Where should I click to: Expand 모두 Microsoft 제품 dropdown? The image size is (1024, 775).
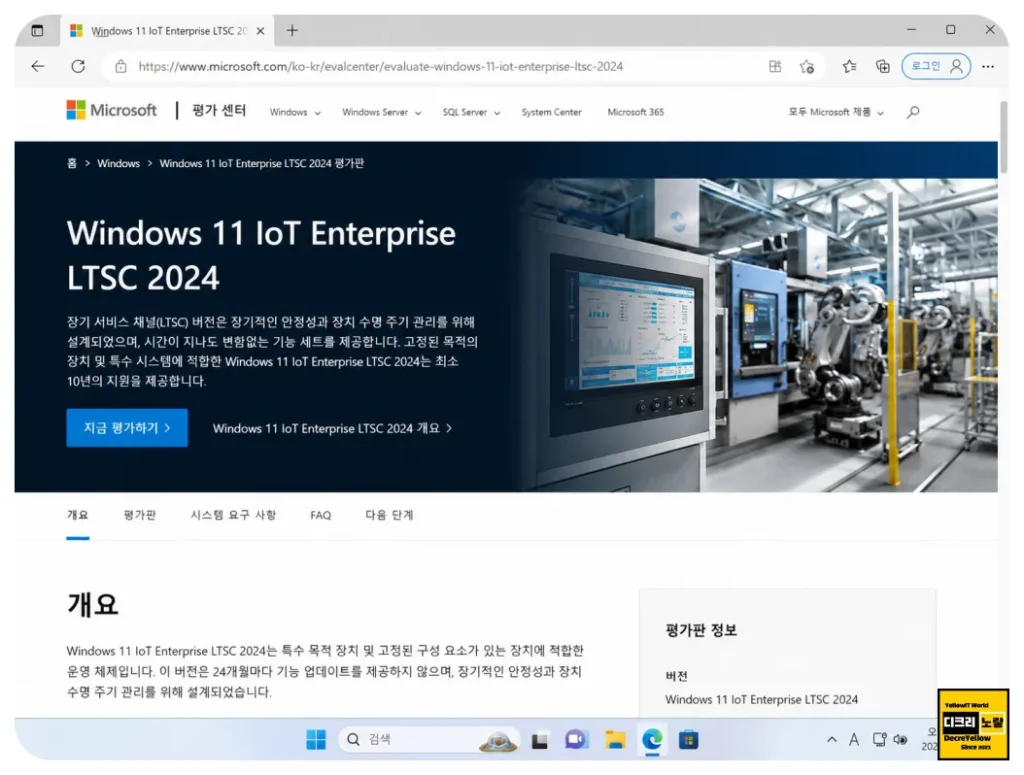pos(836,112)
